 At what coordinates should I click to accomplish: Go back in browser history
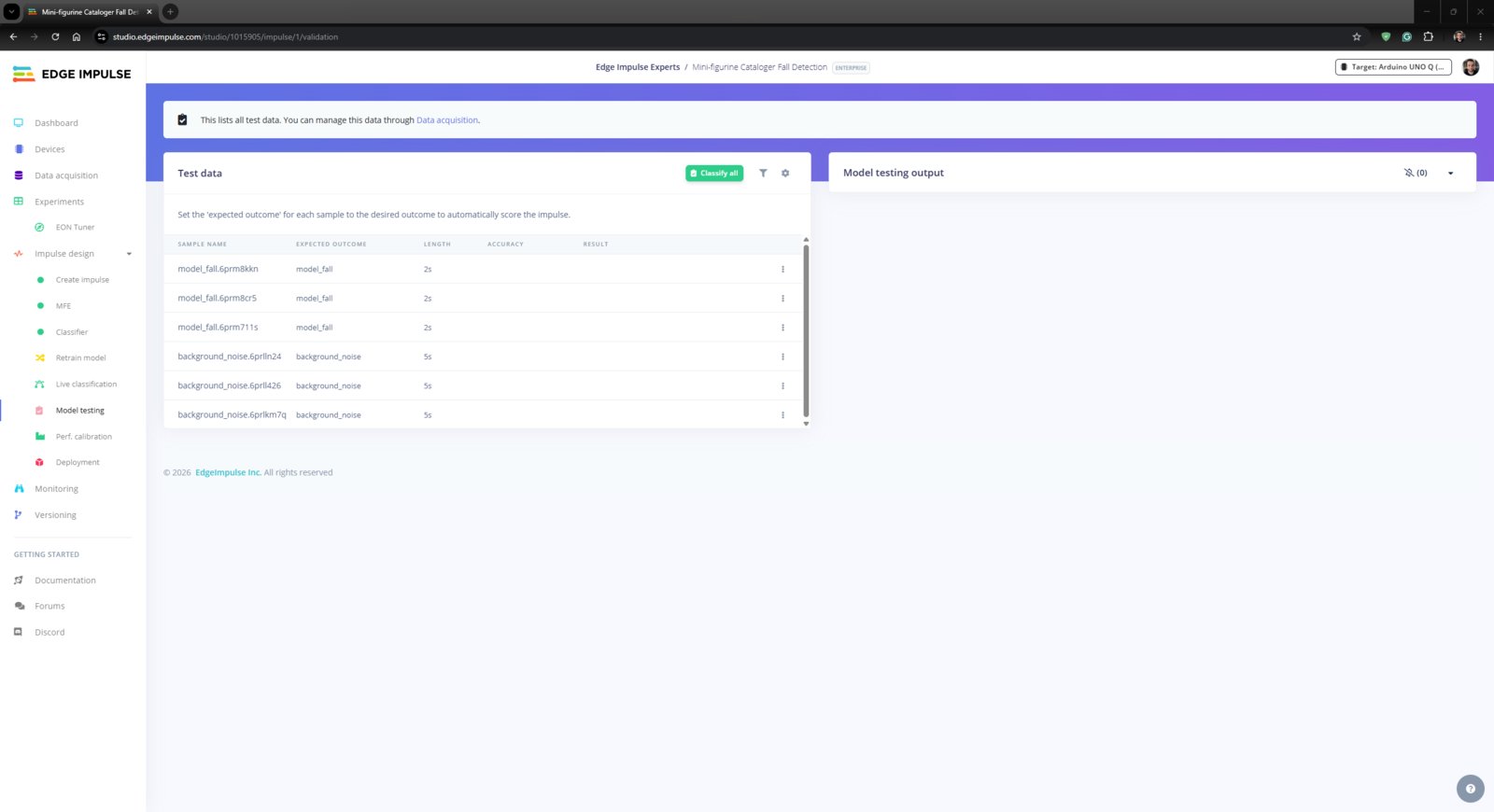tap(13, 37)
